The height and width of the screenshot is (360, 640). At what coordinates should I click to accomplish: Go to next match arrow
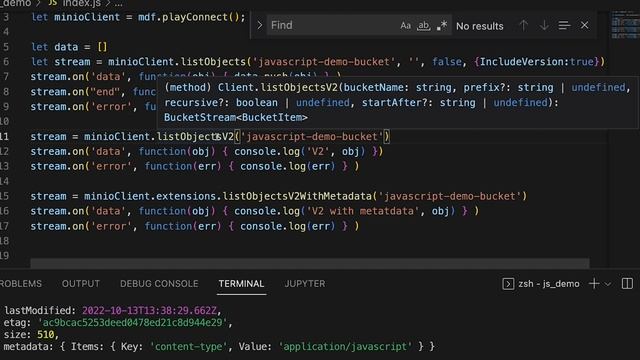pos(544,26)
